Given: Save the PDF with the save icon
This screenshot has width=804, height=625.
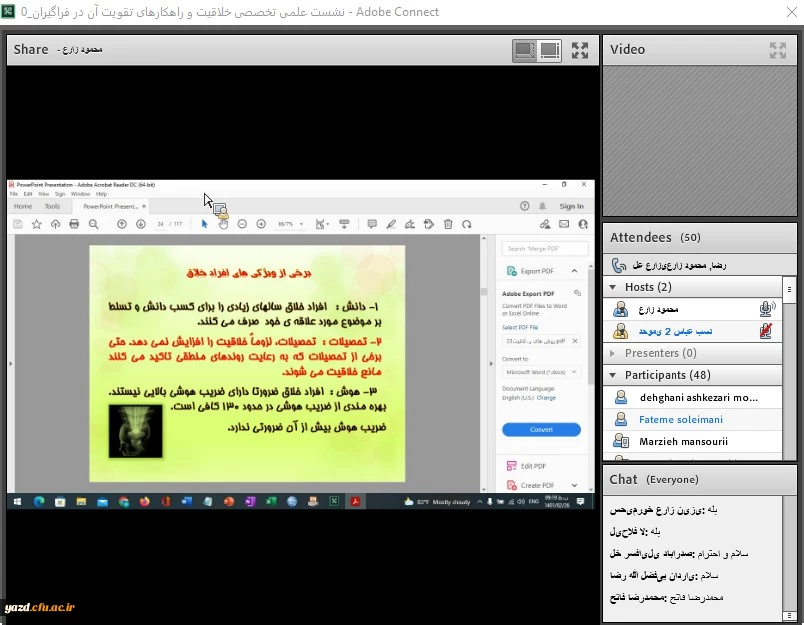Looking at the screenshot, I should pos(16,224).
